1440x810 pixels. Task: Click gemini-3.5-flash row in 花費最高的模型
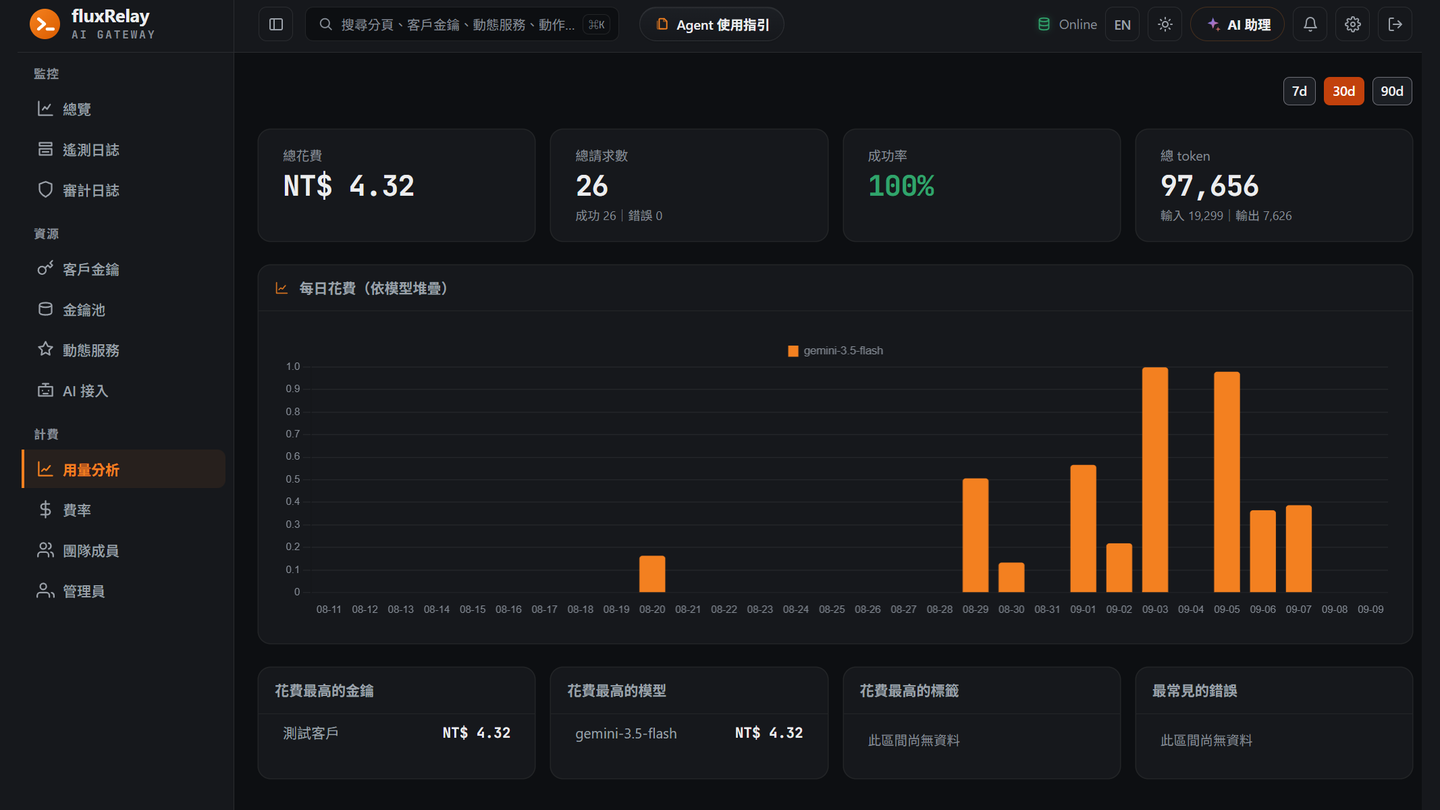(689, 733)
